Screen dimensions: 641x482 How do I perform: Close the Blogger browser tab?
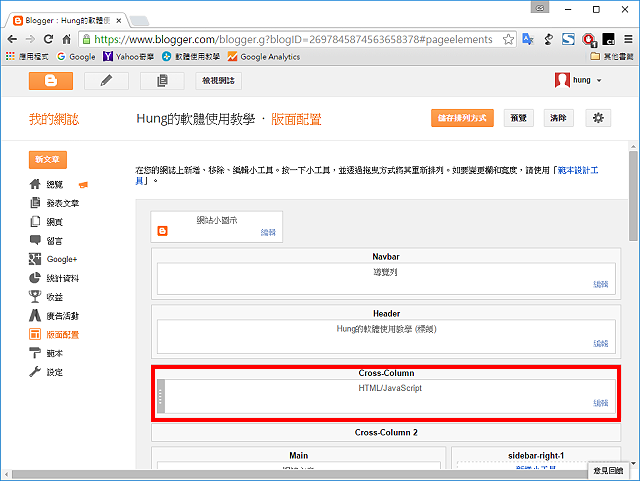click(119, 20)
